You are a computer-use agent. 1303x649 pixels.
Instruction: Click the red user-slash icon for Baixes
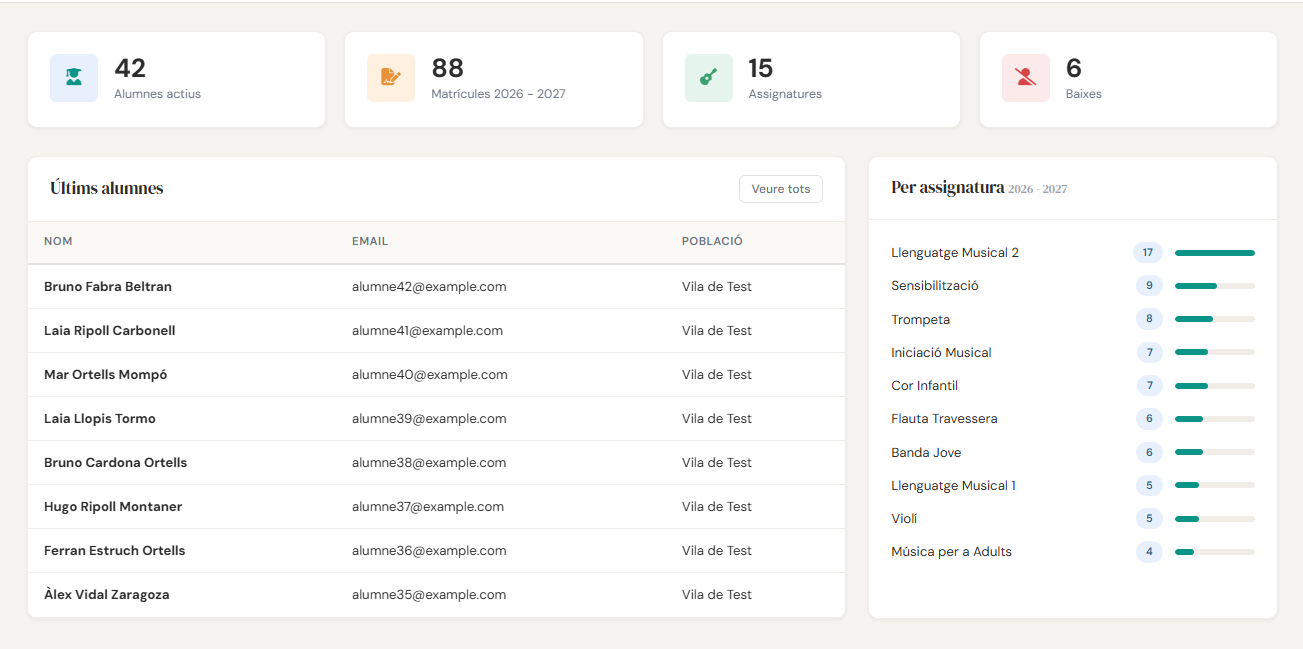point(1026,78)
